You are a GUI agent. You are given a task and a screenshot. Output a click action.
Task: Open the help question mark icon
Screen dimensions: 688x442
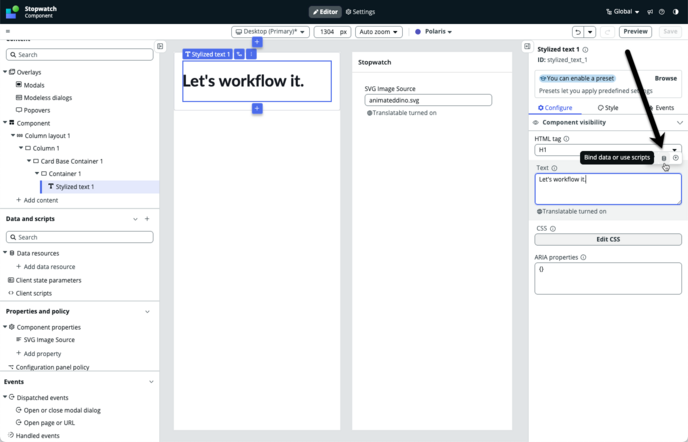(x=662, y=12)
